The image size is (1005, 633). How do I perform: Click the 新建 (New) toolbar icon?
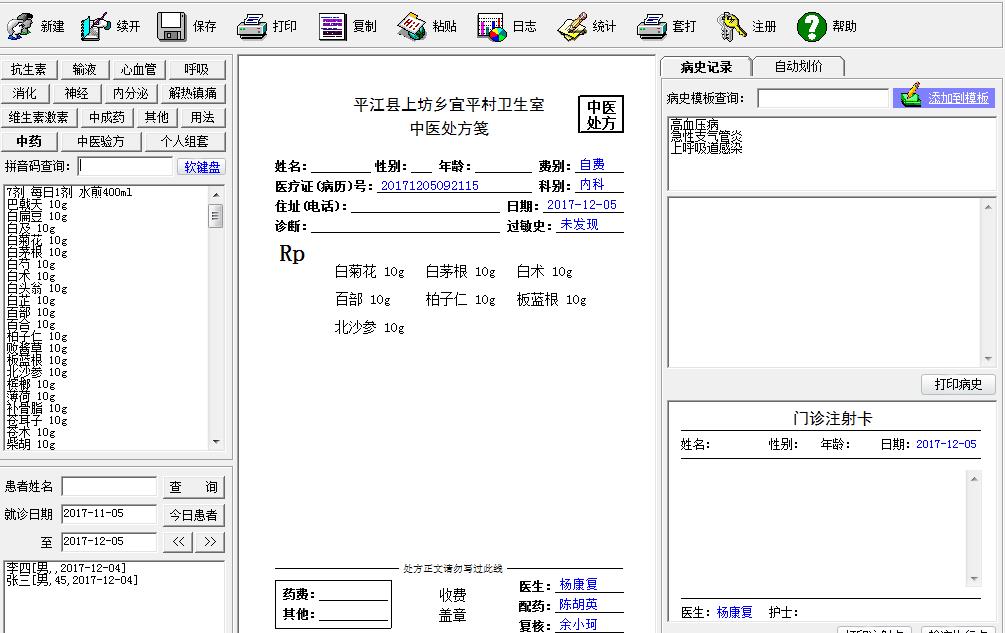20,26
